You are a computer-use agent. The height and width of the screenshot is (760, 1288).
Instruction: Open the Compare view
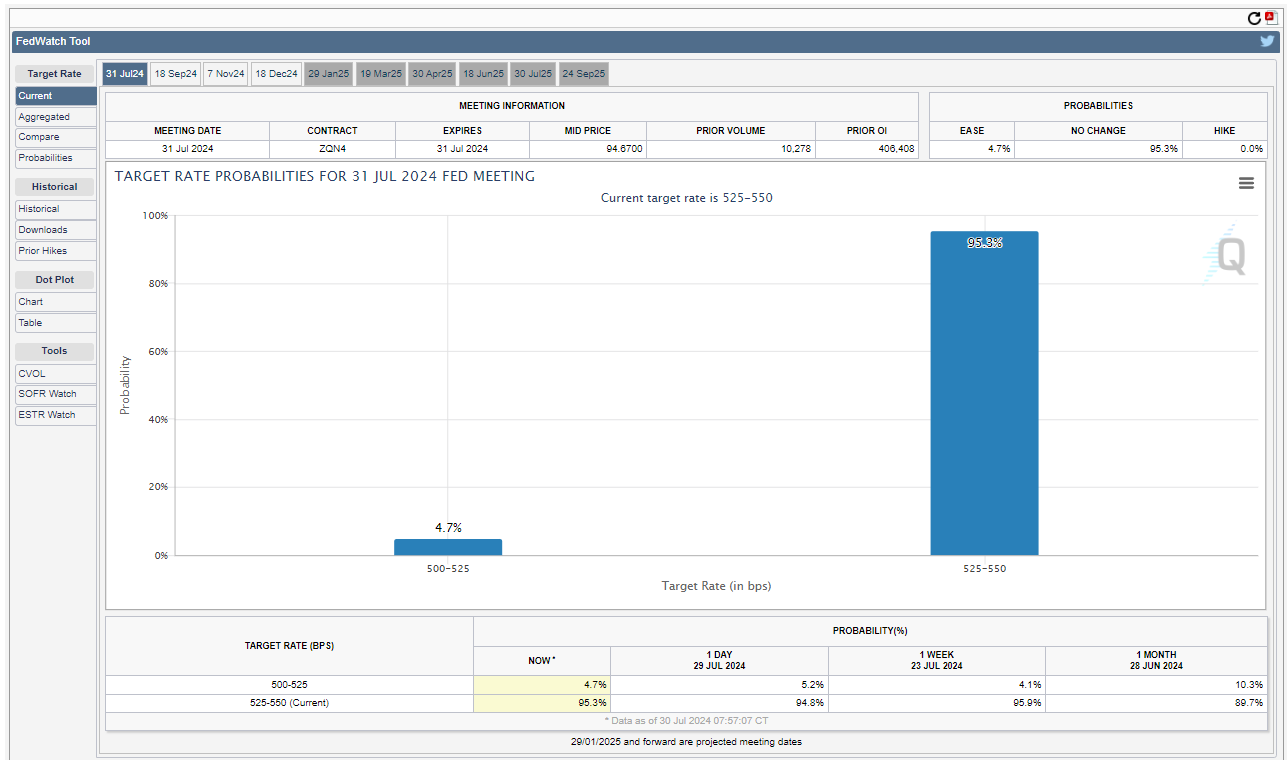tap(56, 137)
